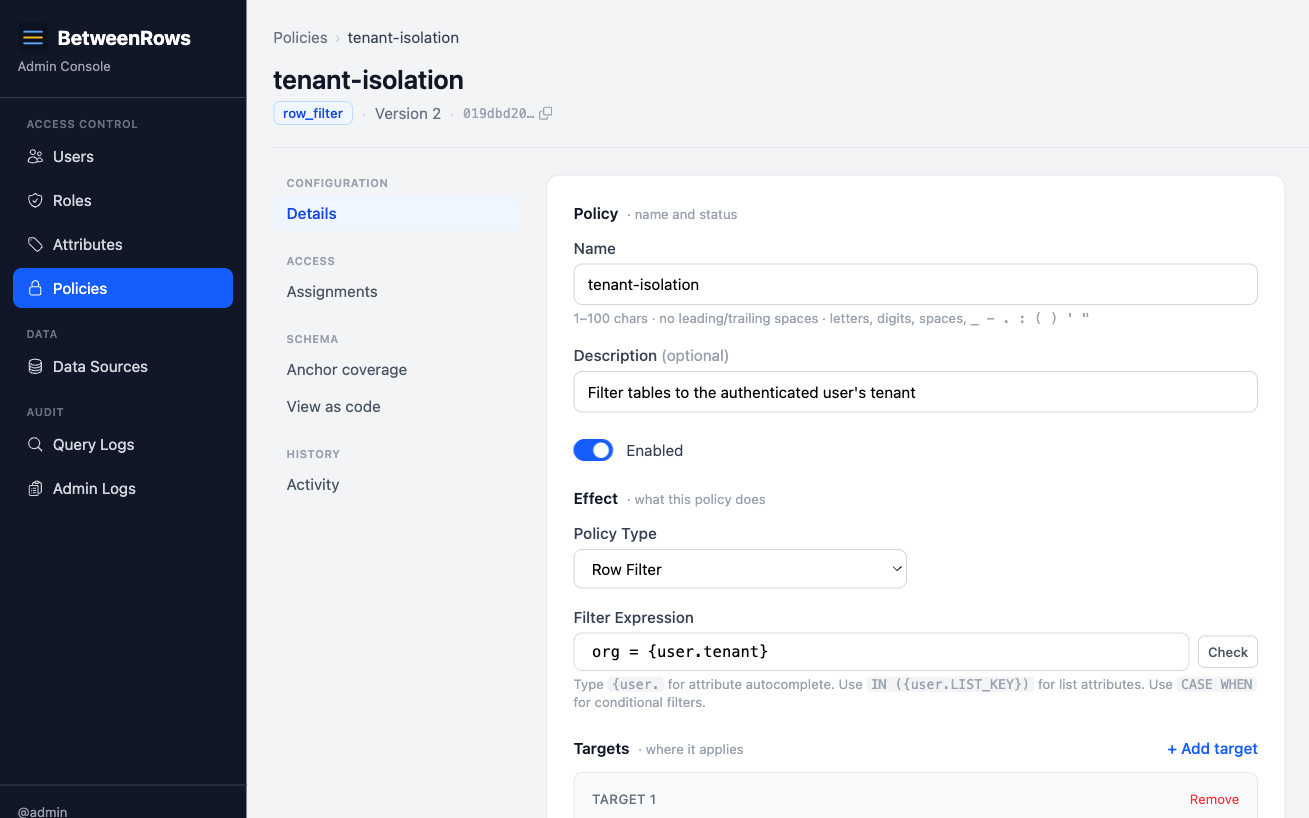Click the Admin Logs clipboard icon

tap(35, 489)
